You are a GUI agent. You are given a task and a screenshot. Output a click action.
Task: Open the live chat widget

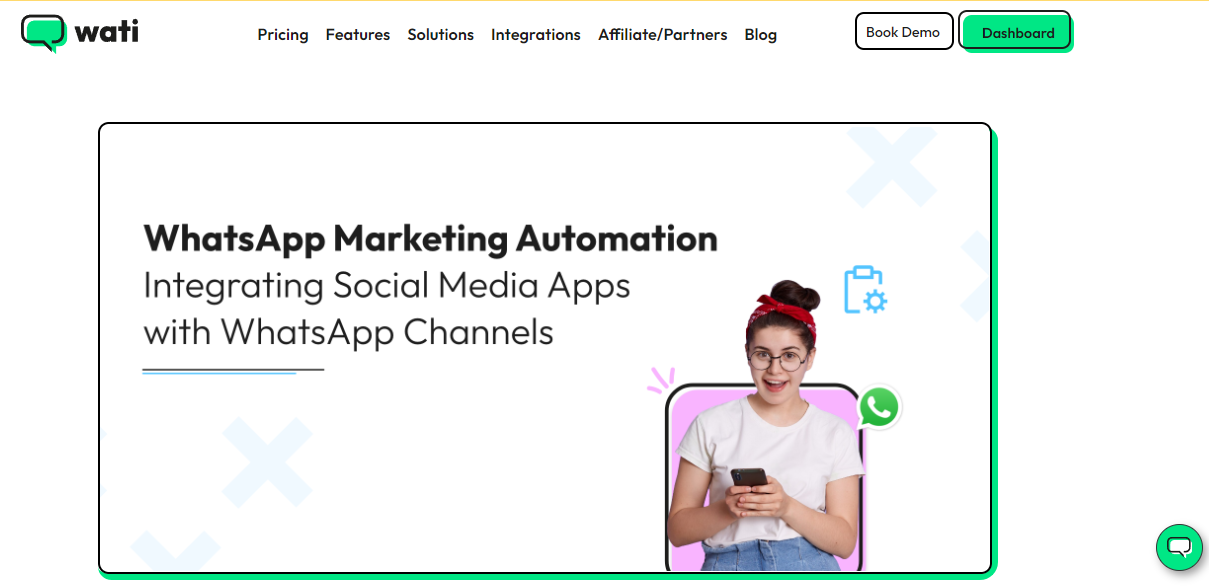(1179, 547)
